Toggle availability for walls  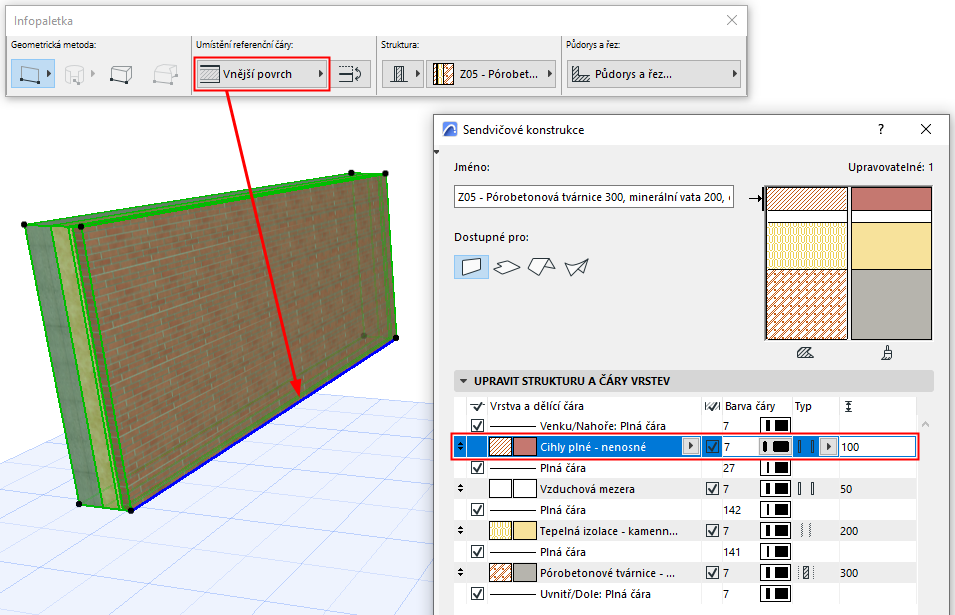[471, 267]
